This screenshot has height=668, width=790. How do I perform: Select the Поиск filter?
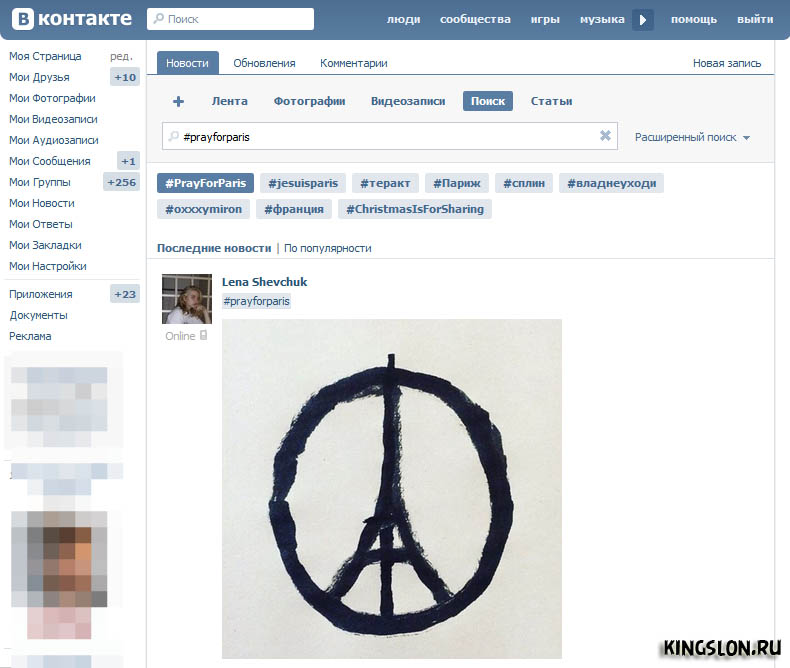(x=488, y=101)
